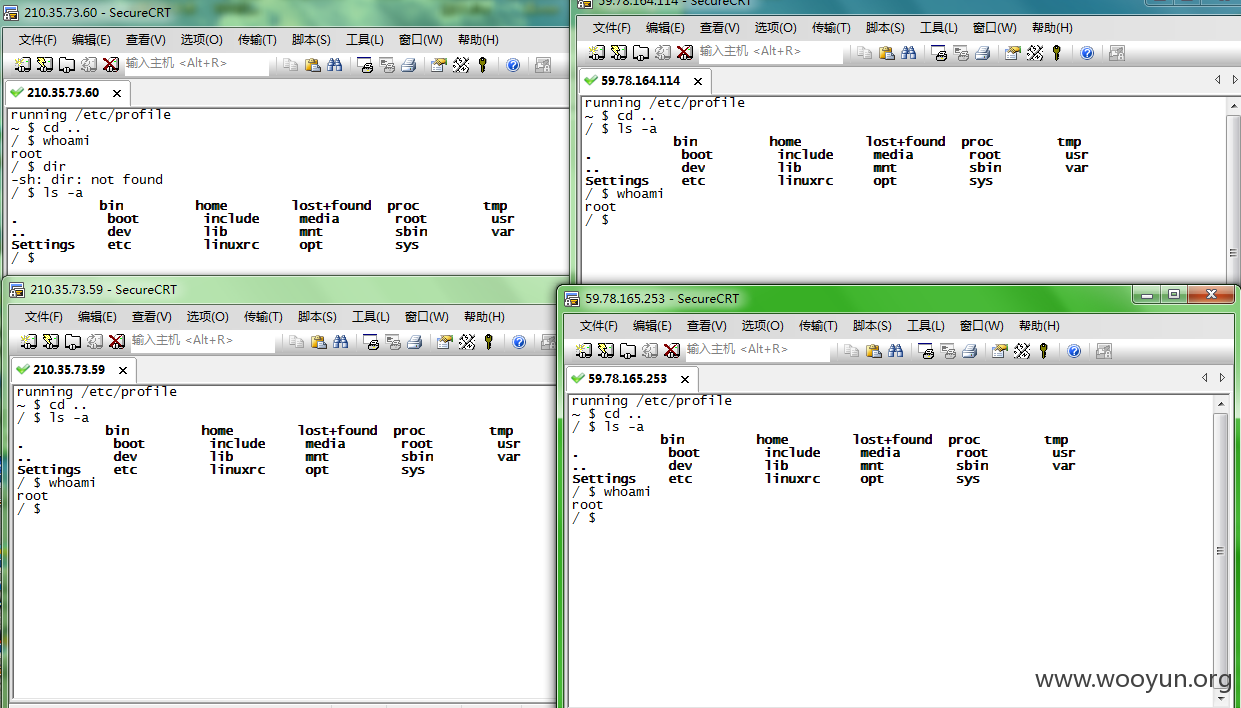Click Reconnect icon in 210.35.73.60 window
The height and width of the screenshot is (708, 1241).
tap(88, 65)
